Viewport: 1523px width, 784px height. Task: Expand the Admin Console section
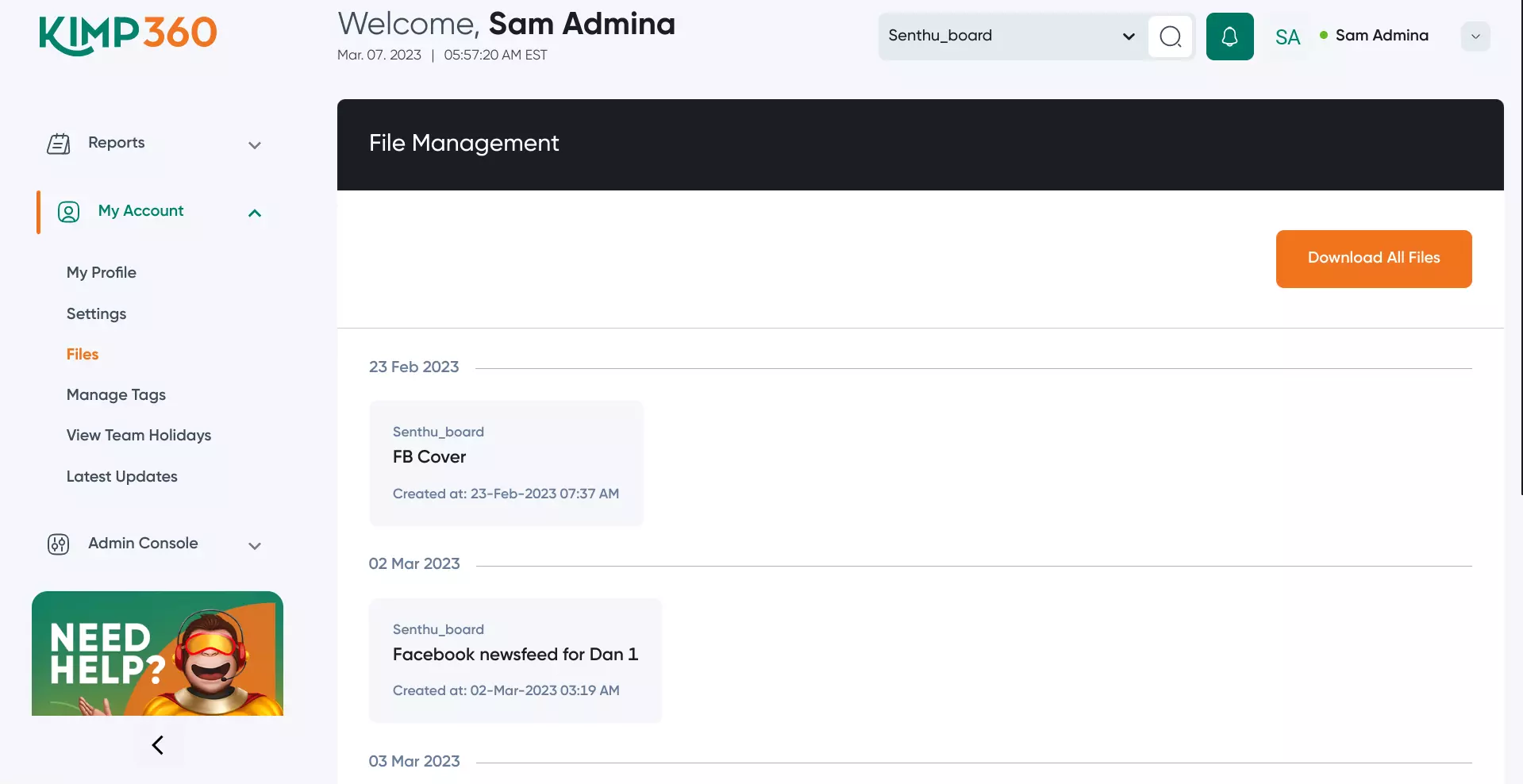tap(254, 546)
